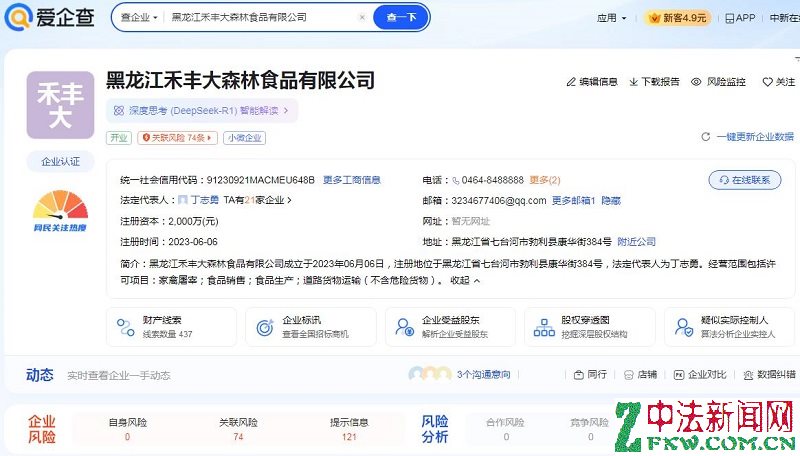800x456 pixels.
Task: Open the 财产线索 card
Action: coord(171,327)
